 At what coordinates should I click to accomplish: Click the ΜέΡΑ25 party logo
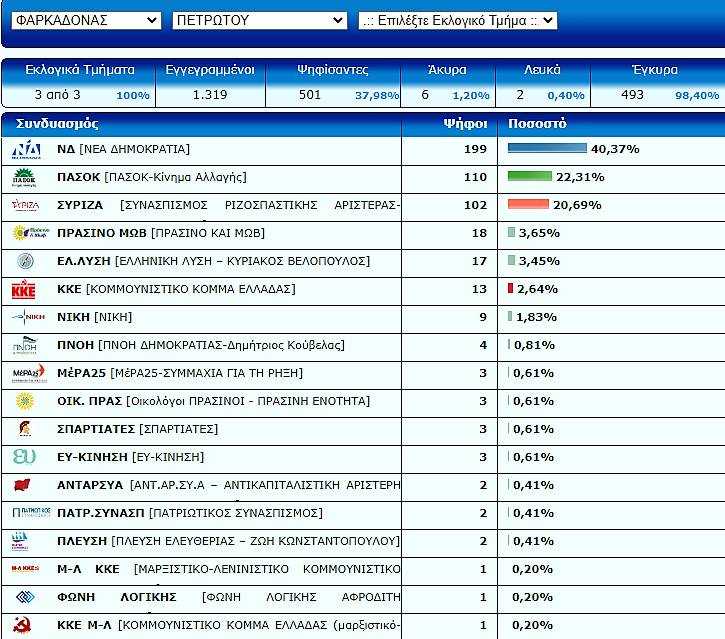point(27,373)
